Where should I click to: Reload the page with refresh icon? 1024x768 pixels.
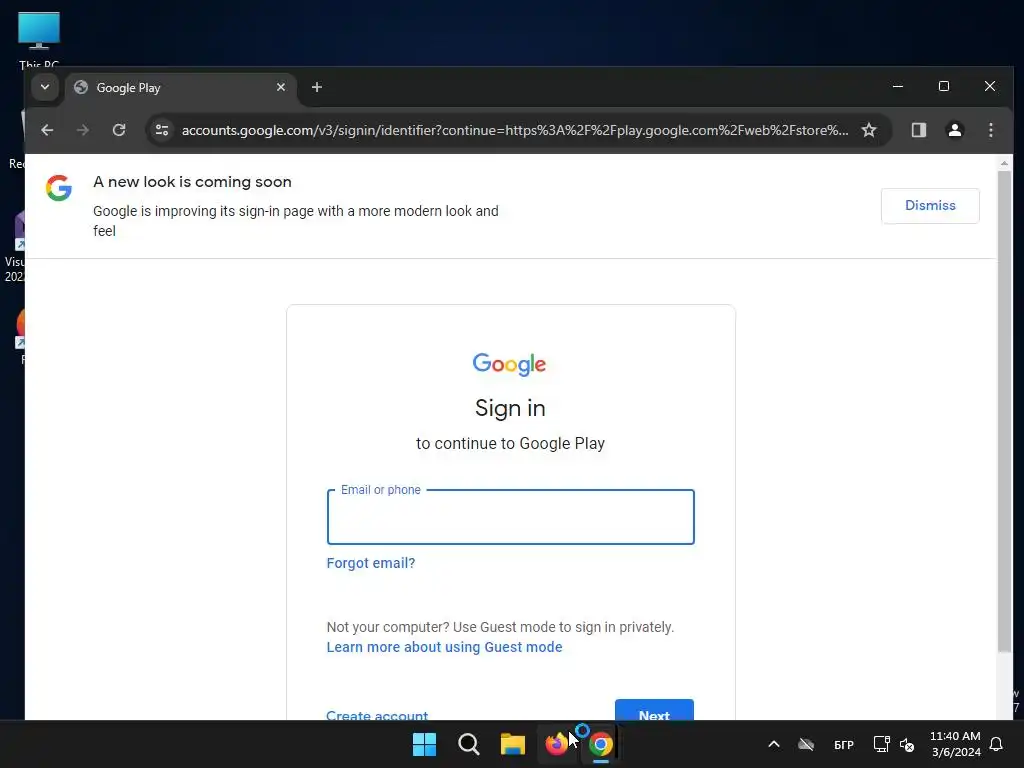click(119, 130)
